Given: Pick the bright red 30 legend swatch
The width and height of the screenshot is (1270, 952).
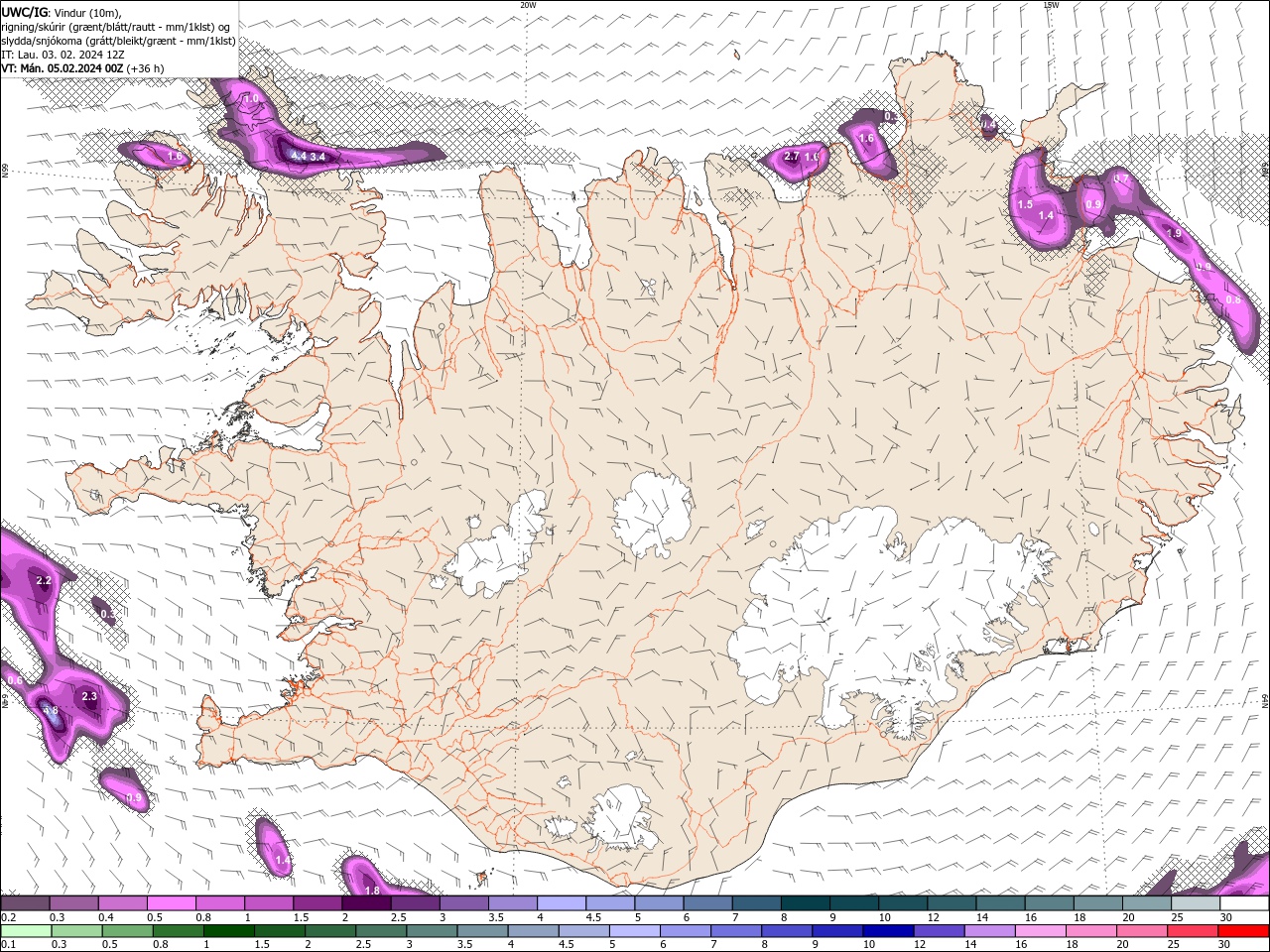Looking at the screenshot, I should click(x=1243, y=931).
